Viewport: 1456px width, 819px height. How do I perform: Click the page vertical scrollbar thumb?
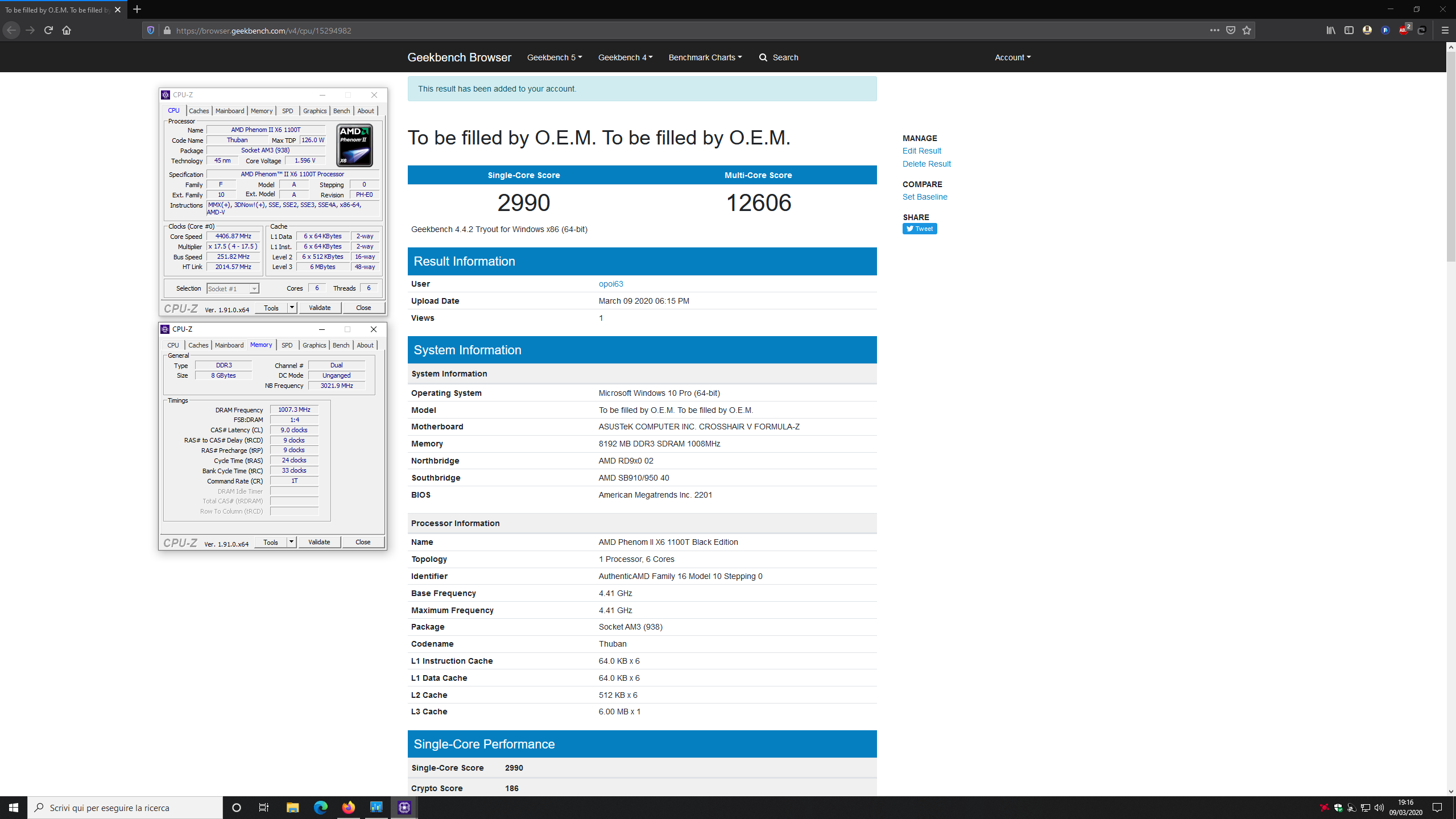(x=1451, y=156)
